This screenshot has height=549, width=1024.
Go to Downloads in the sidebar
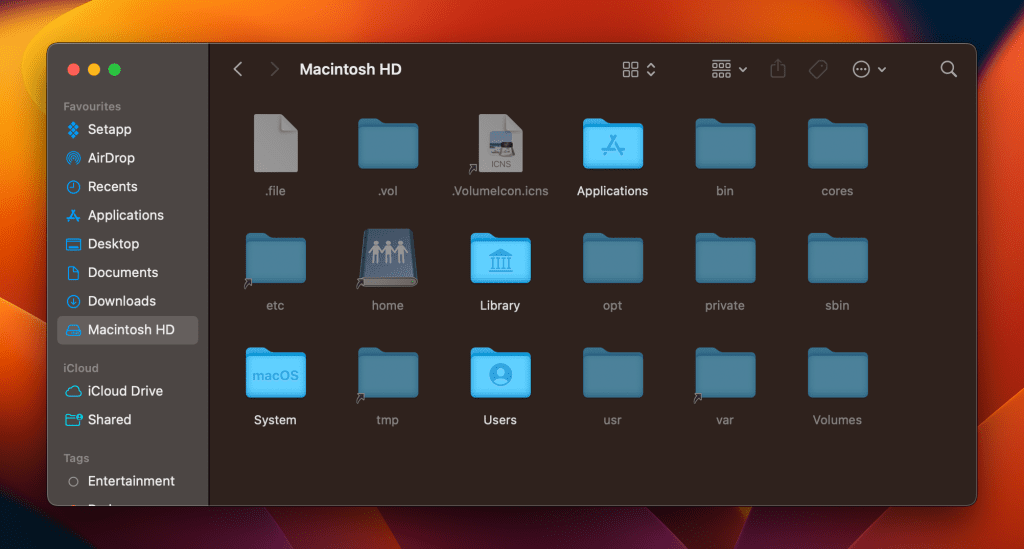click(x=121, y=301)
